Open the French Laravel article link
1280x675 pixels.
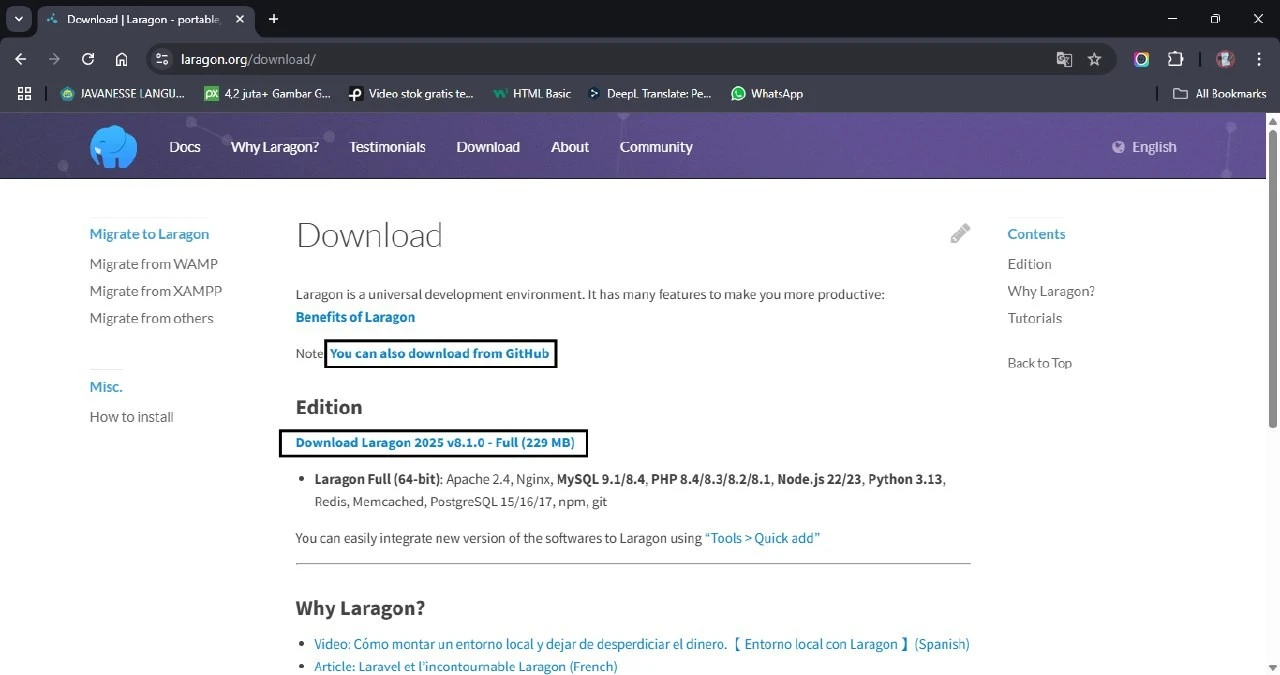tap(465, 666)
